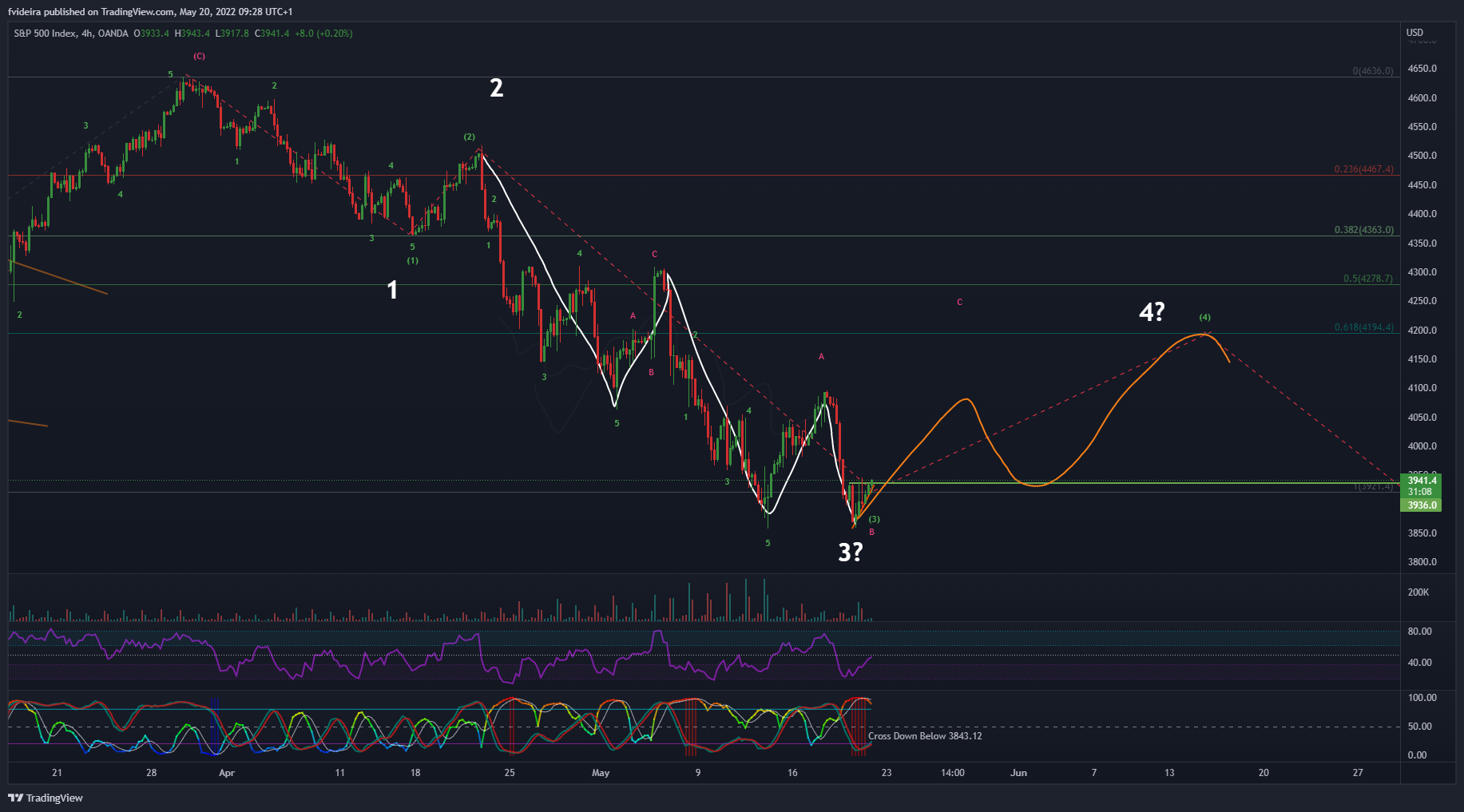Click the Cross Down Below 3843.12 label

[925, 736]
